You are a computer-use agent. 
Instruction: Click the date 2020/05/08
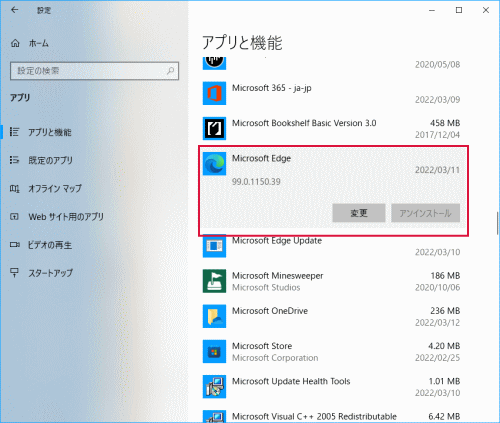pyautogui.click(x=437, y=64)
